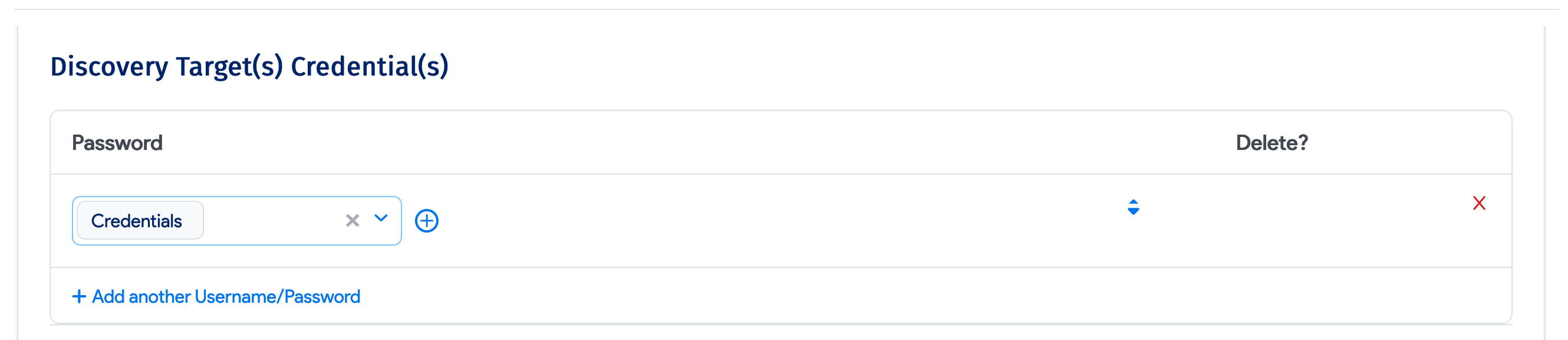
Task: Delete the credential row with red X
Action: click(1479, 203)
